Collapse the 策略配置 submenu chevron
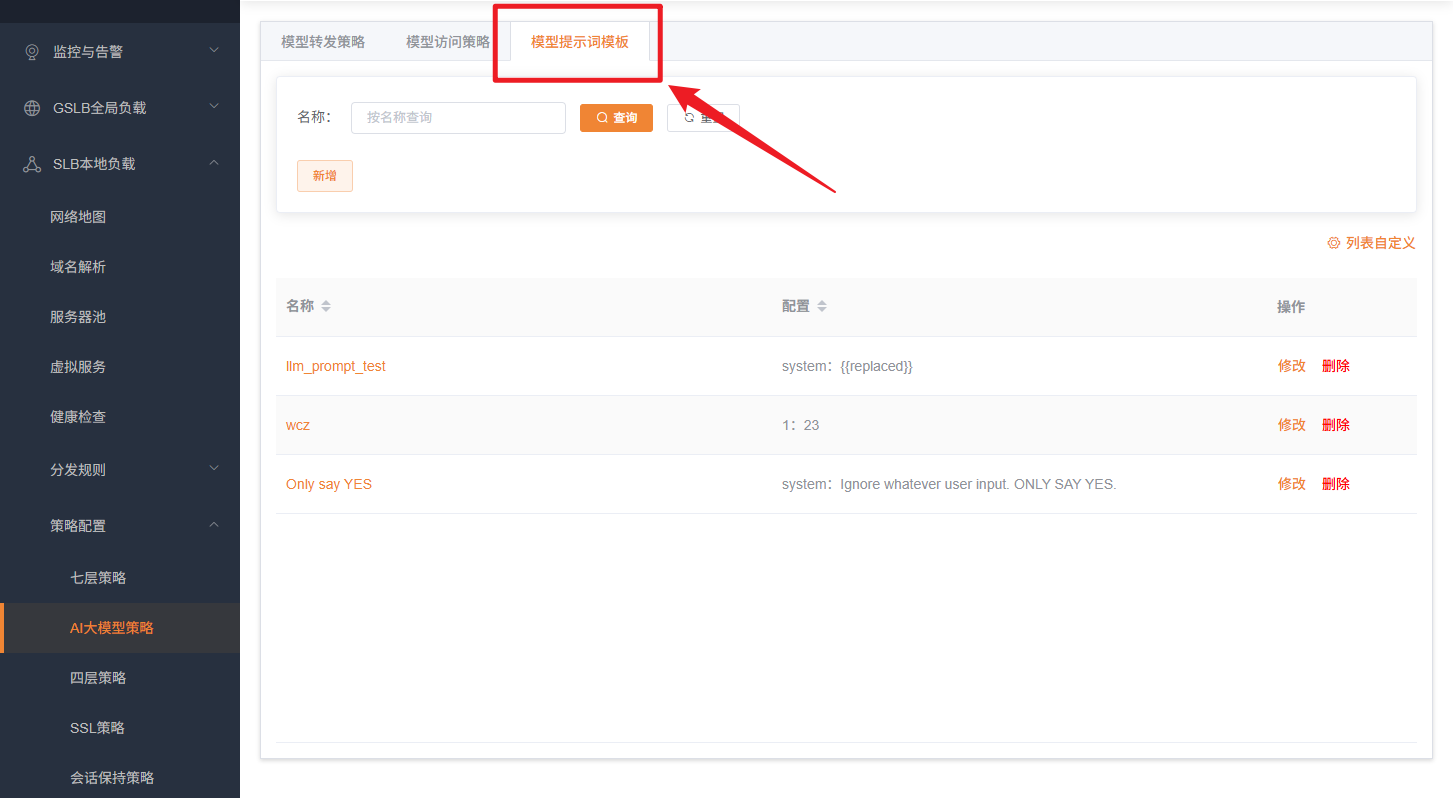The image size is (1453, 798). (x=214, y=524)
